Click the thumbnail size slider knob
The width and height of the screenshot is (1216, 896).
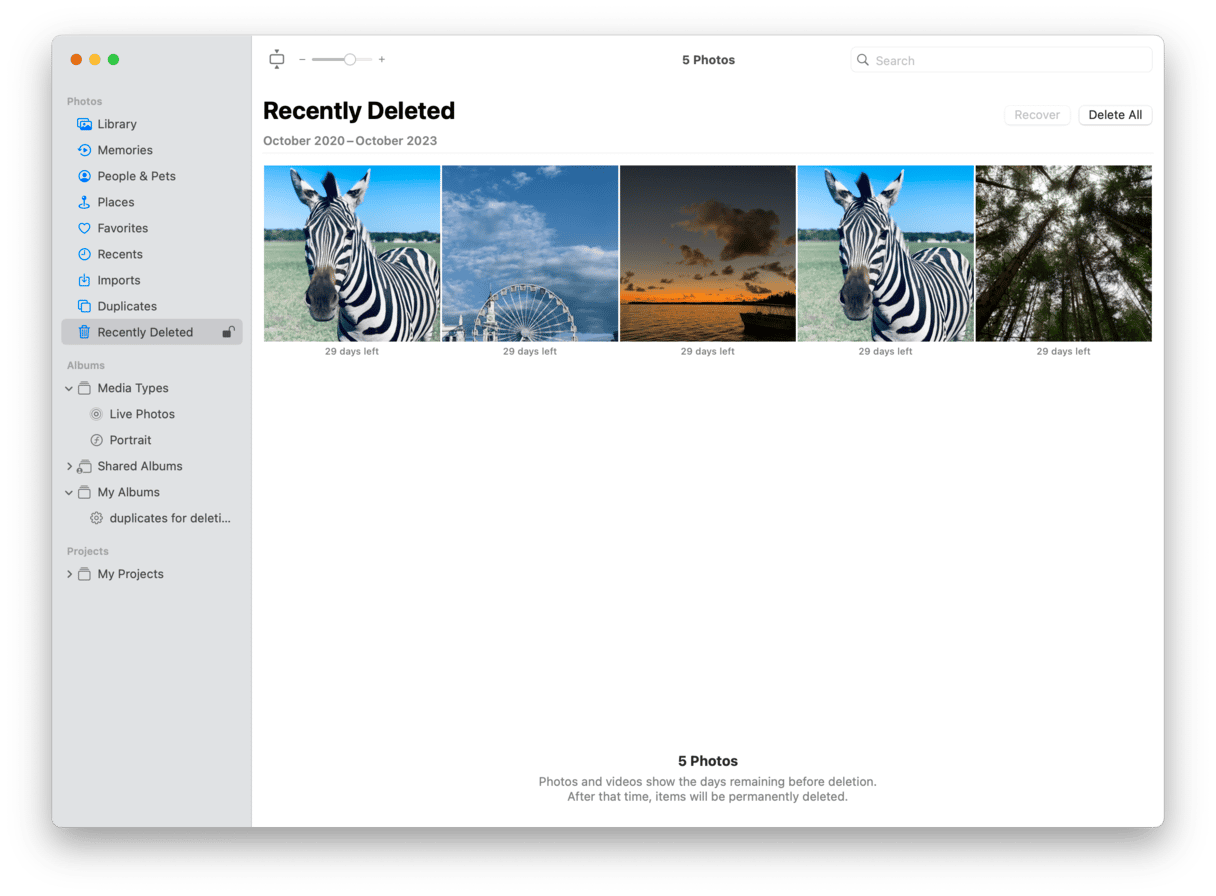(x=350, y=60)
